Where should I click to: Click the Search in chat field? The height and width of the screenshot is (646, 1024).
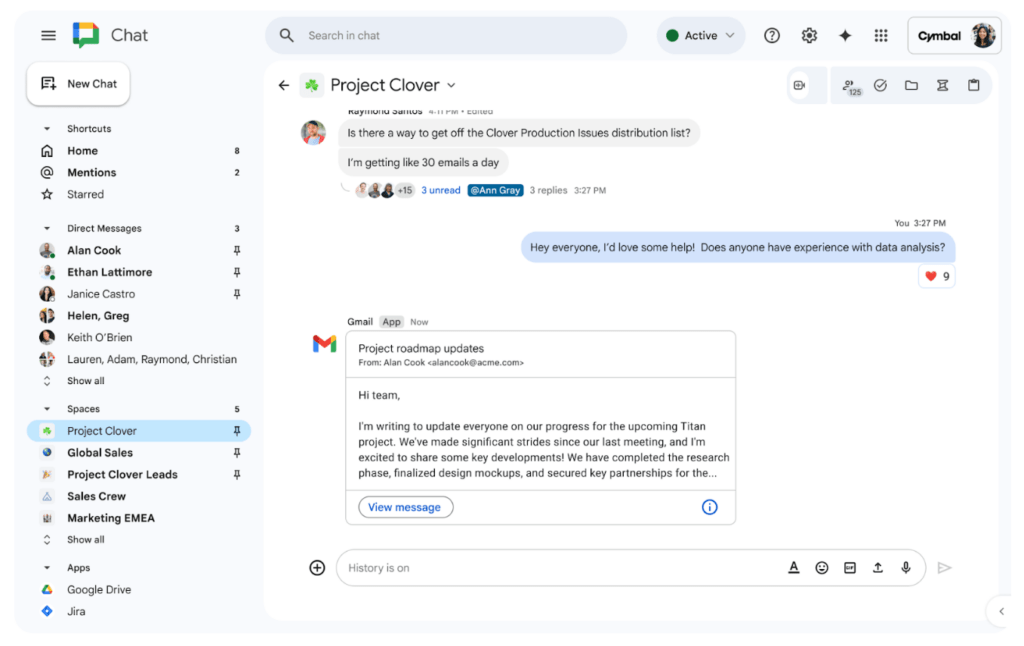(x=447, y=35)
